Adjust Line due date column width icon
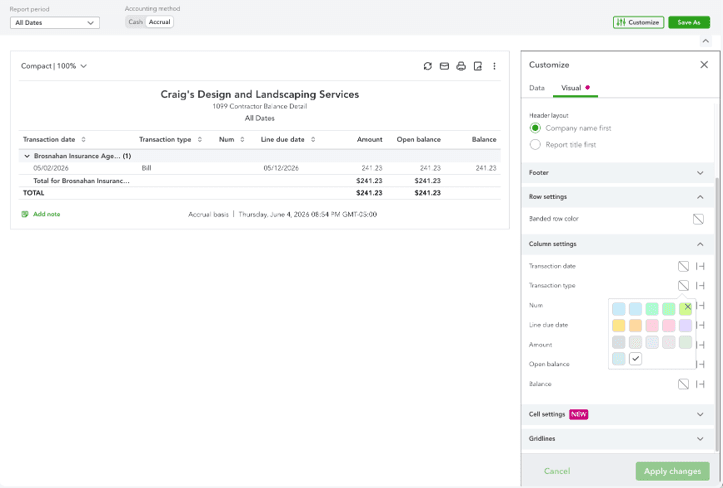This screenshot has width=723, height=488. (x=701, y=325)
